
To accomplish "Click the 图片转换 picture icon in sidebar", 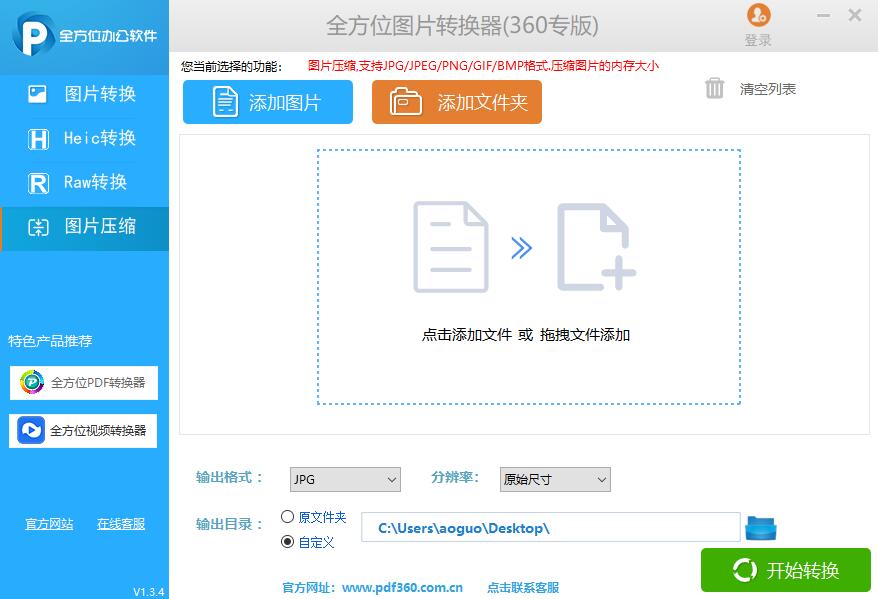I will click(x=38, y=93).
